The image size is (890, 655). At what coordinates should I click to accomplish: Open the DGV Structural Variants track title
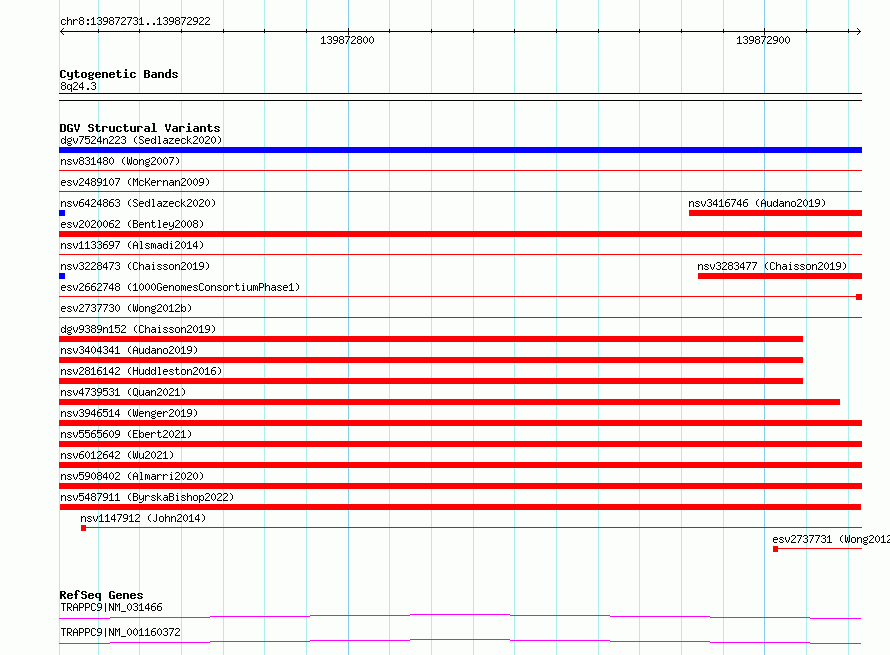click(140, 128)
